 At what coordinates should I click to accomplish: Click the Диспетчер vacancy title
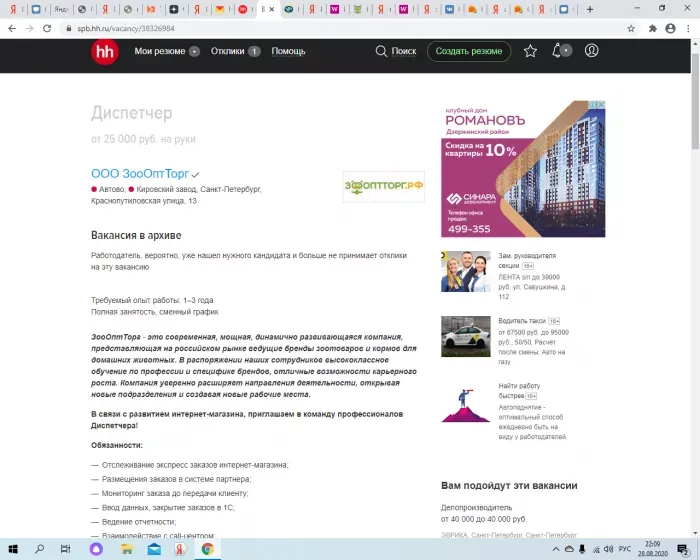click(x=131, y=113)
